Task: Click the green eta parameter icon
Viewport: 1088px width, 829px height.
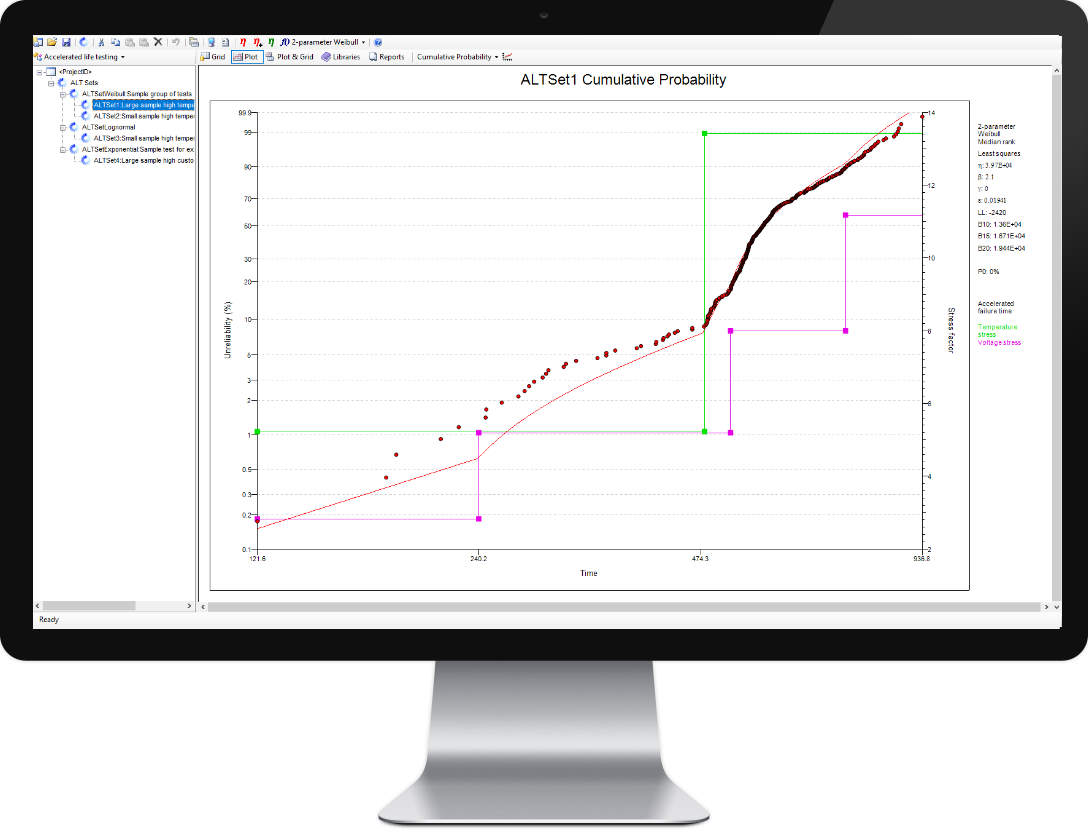Action: point(271,43)
